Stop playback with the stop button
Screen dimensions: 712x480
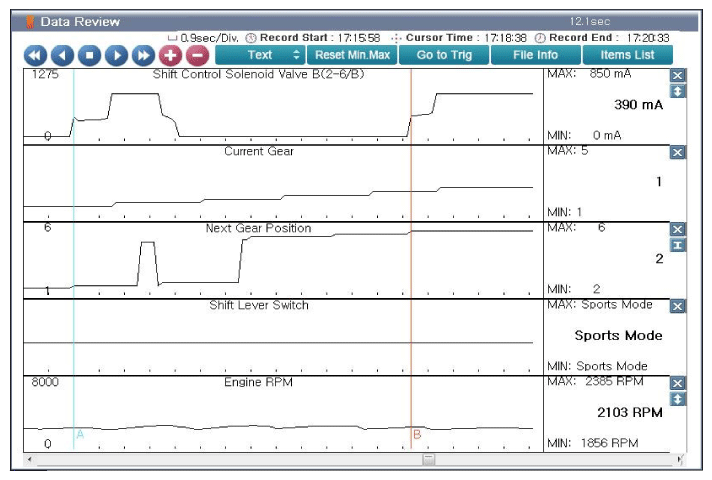click(x=89, y=55)
